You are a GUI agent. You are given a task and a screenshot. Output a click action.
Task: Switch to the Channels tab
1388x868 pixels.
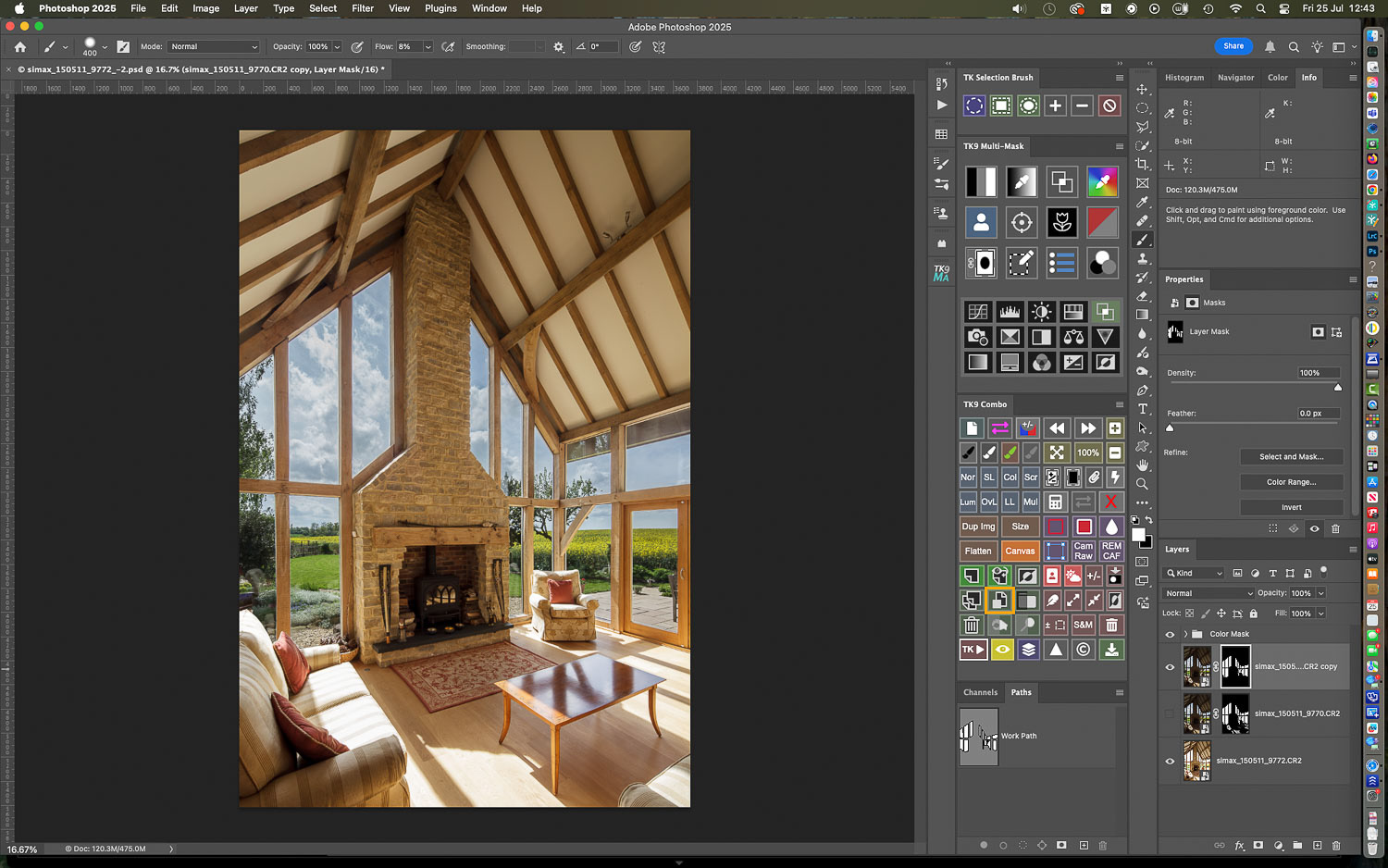980,692
